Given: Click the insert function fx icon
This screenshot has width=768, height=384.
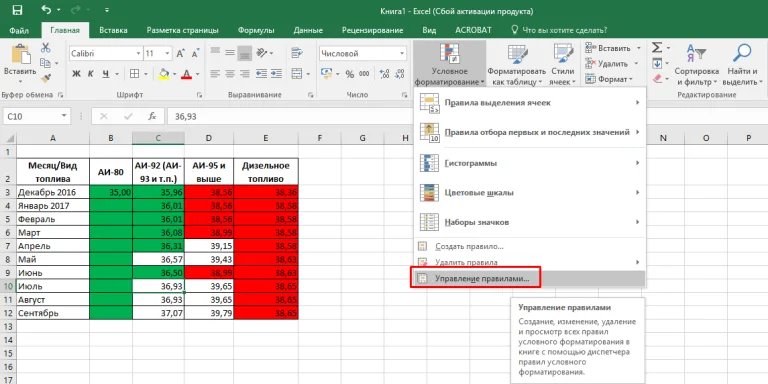Looking at the screenshot, I should click(152, 117).
